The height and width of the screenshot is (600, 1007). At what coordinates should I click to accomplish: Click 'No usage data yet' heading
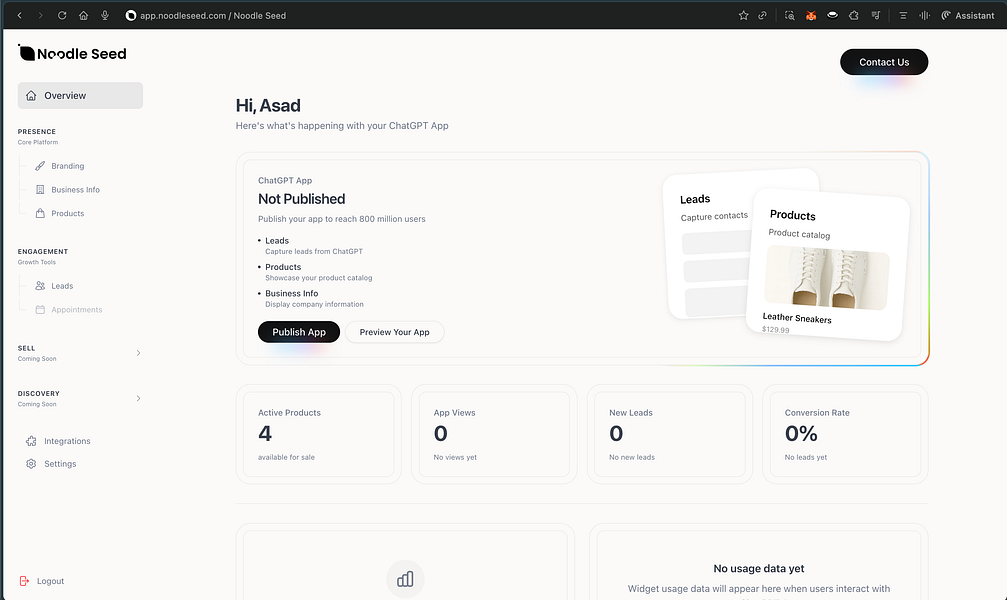[x=758, y=569]
